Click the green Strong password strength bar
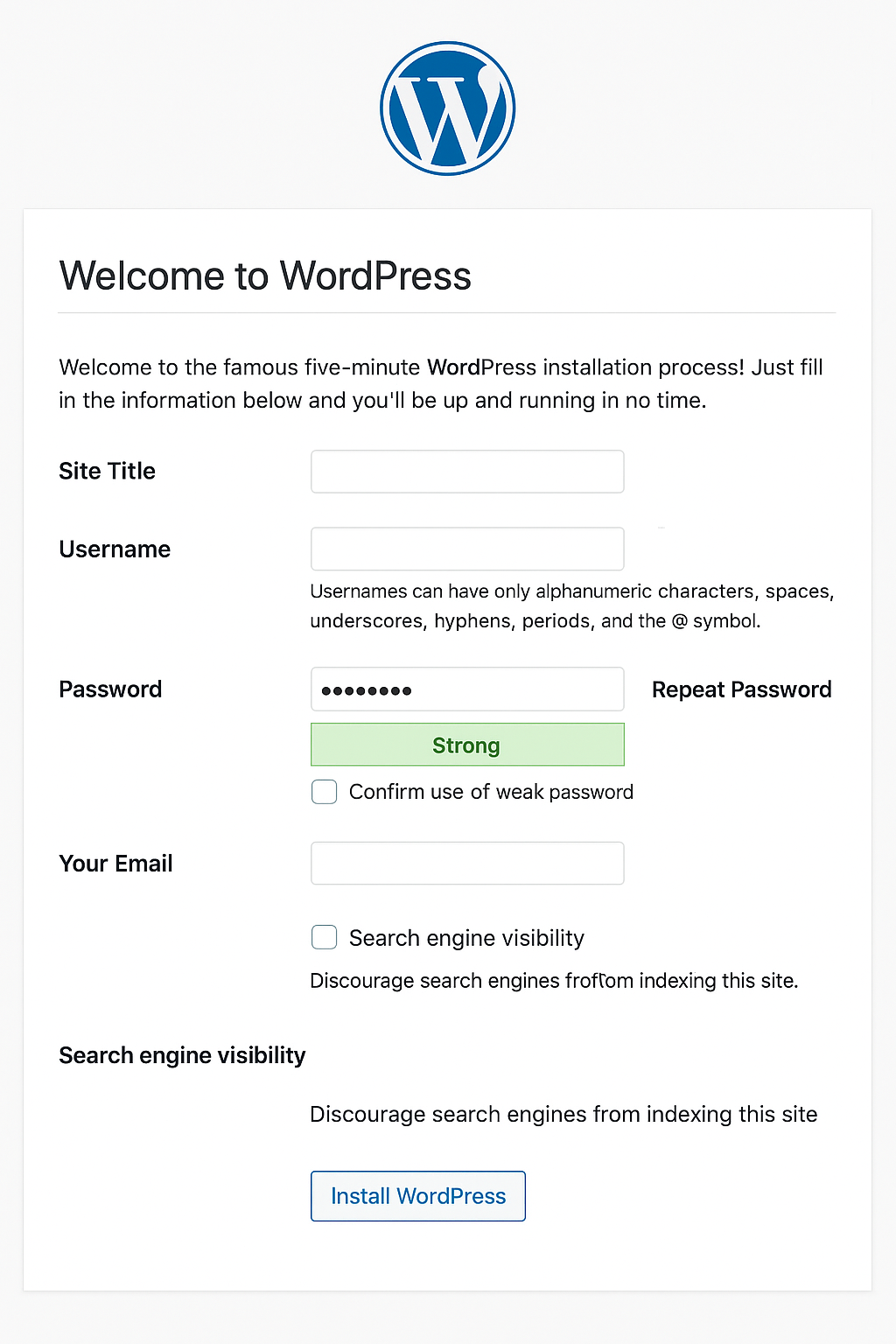Screen dimensions: 896x1344 pos(467,745)
